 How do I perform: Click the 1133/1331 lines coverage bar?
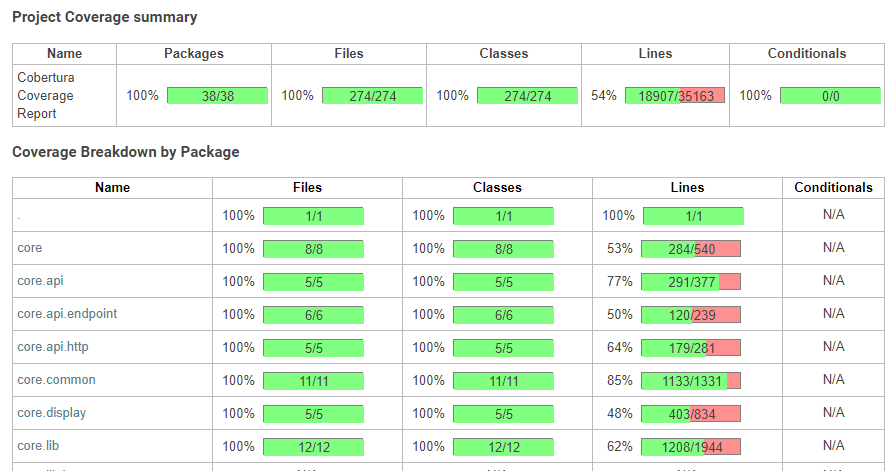coord(691,380)
